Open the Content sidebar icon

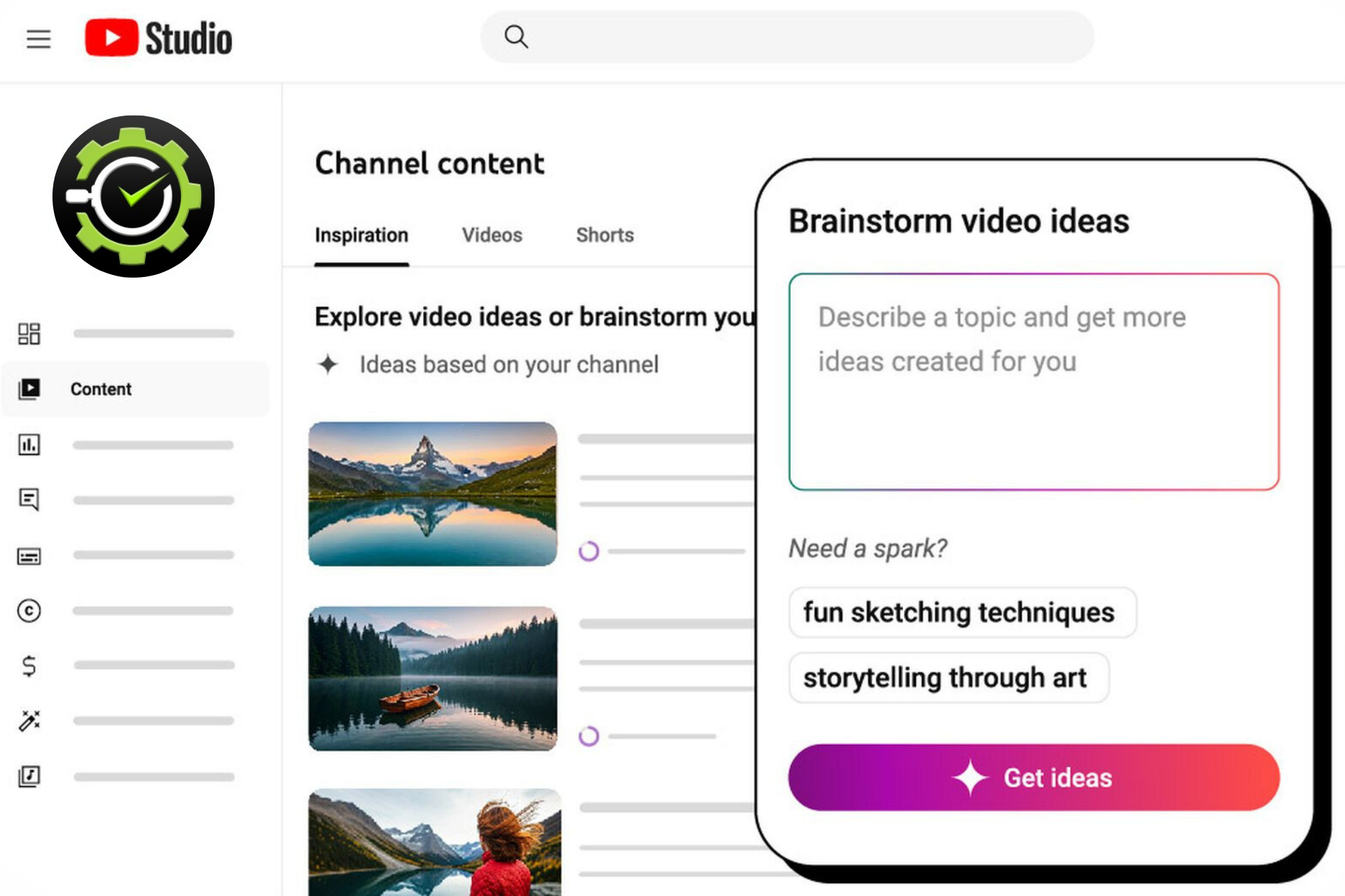pos(29,389)
